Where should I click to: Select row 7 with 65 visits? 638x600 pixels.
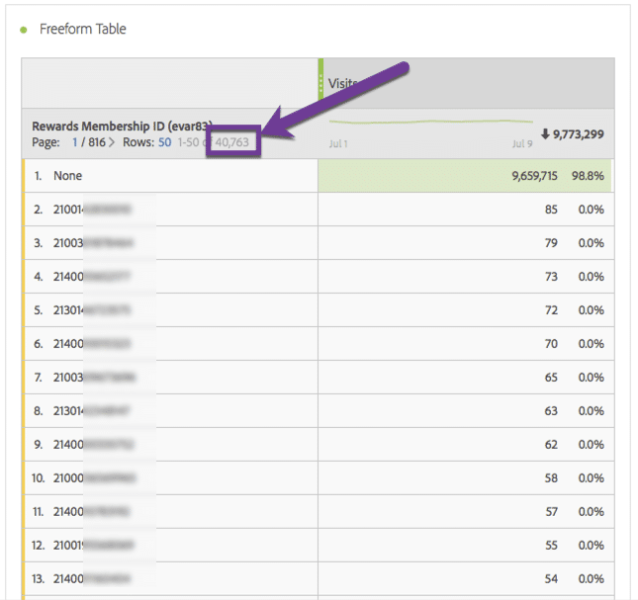tap(317, 377)
